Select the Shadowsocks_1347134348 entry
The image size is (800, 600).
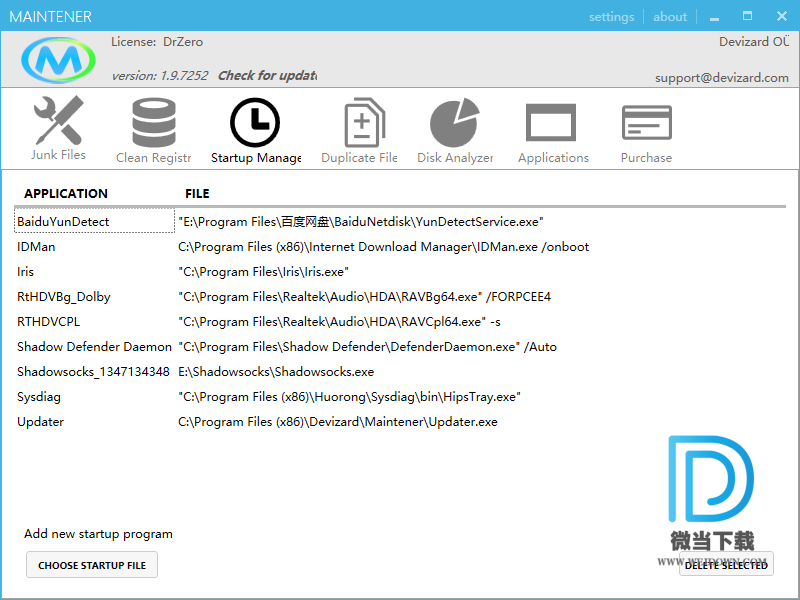tap(93, 372)
